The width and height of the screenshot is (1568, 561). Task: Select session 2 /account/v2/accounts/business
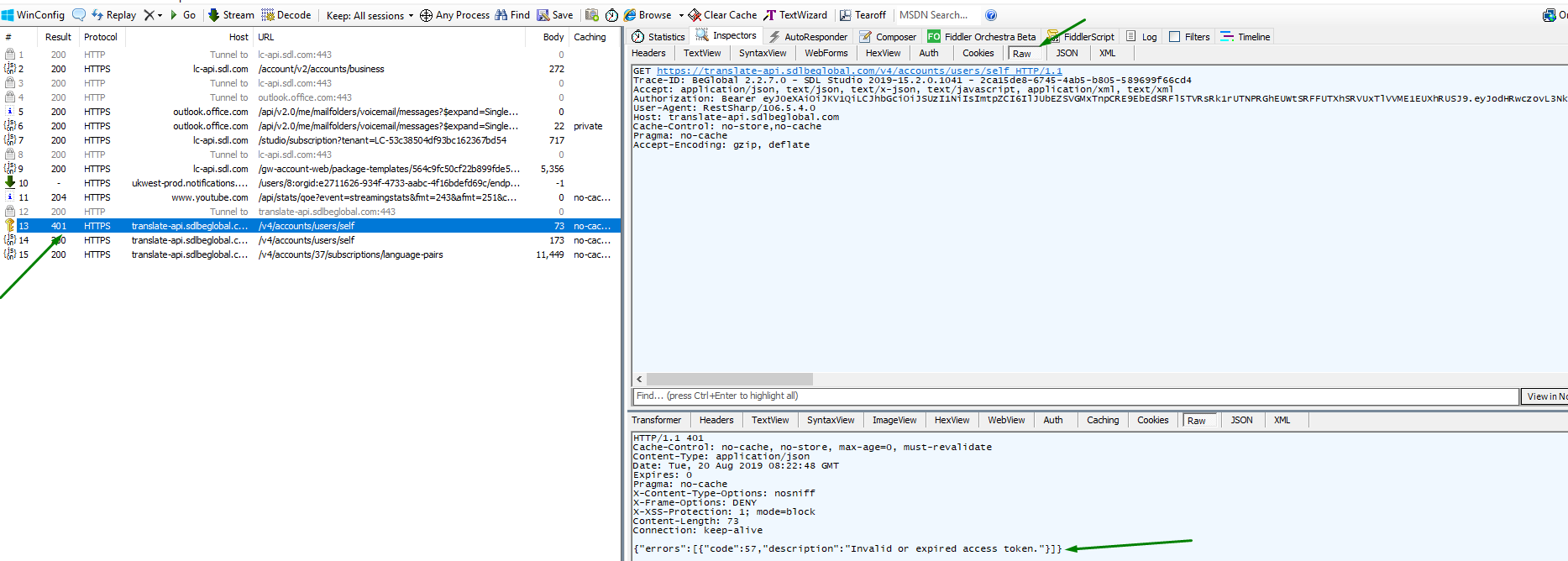click(311, 69)
